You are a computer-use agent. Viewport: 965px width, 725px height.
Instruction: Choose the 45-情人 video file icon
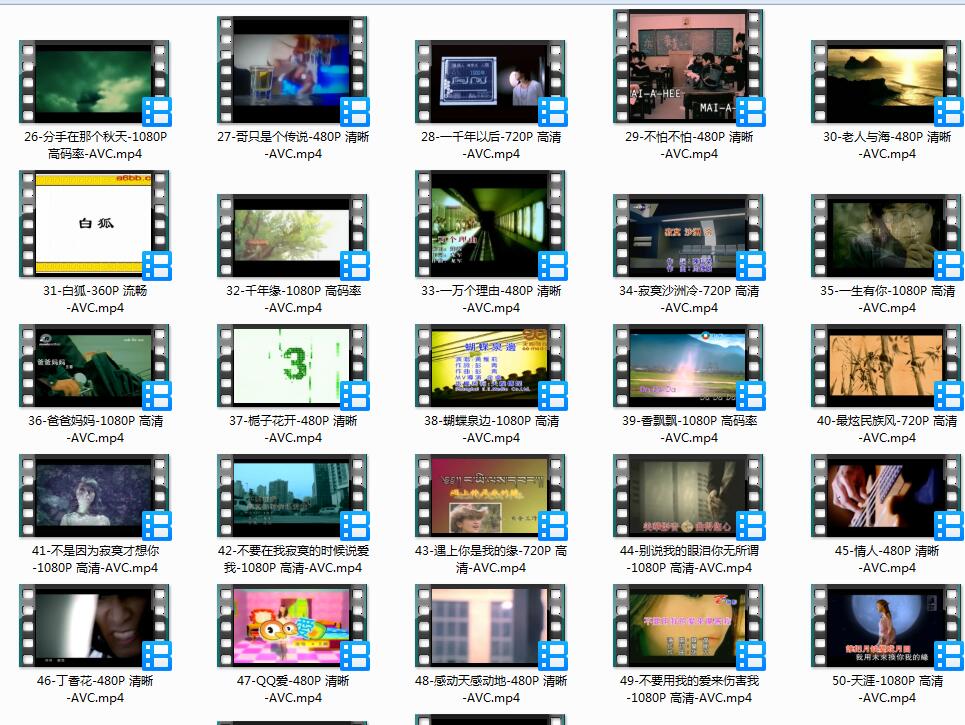pos(887,497)
